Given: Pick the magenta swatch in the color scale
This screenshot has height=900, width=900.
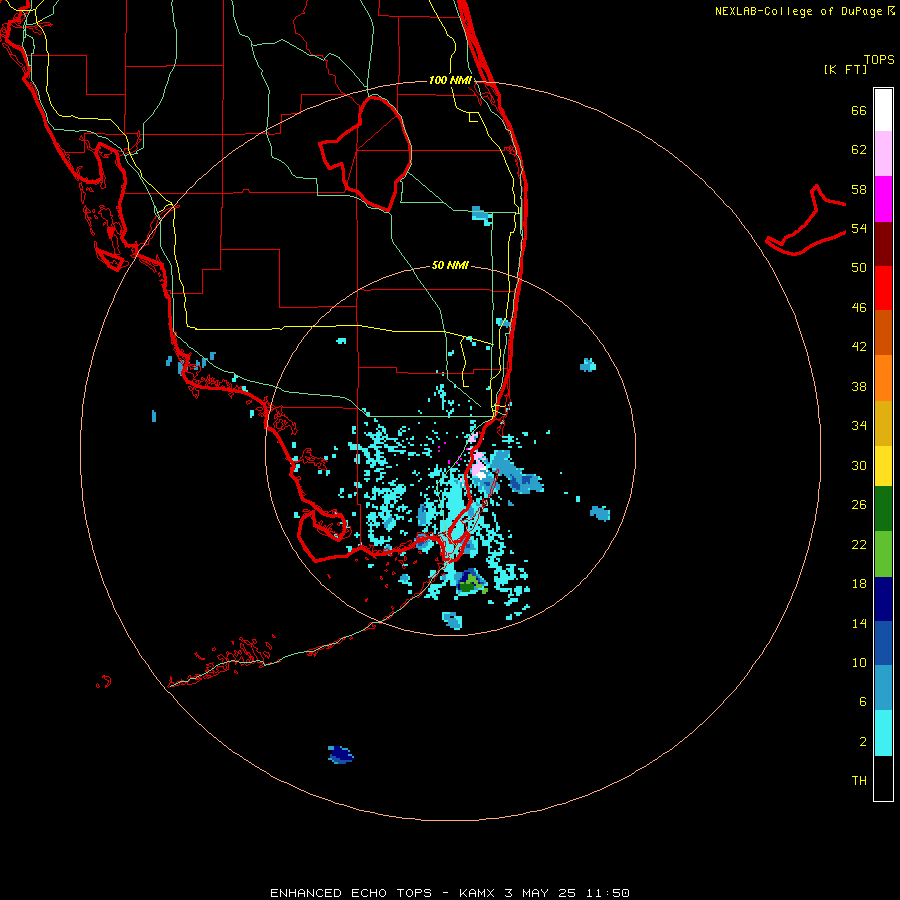Looking at the screenshot, I should point(883,199).
